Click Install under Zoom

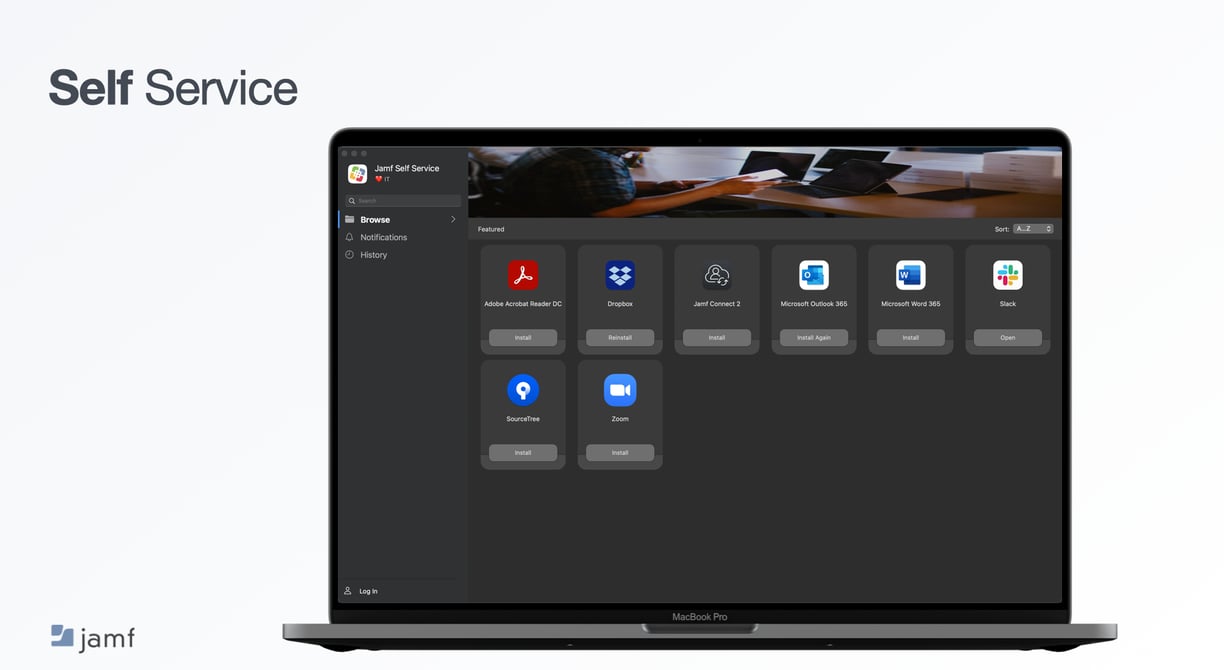(620, 453)
